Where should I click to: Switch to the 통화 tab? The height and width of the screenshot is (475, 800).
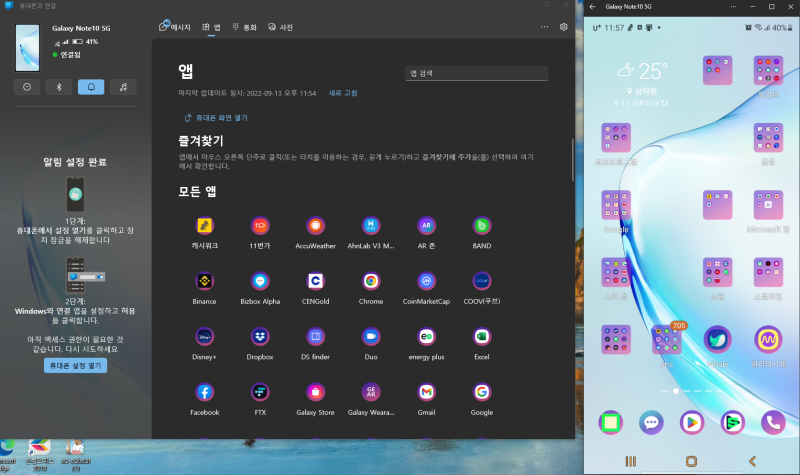pos(245,27)
